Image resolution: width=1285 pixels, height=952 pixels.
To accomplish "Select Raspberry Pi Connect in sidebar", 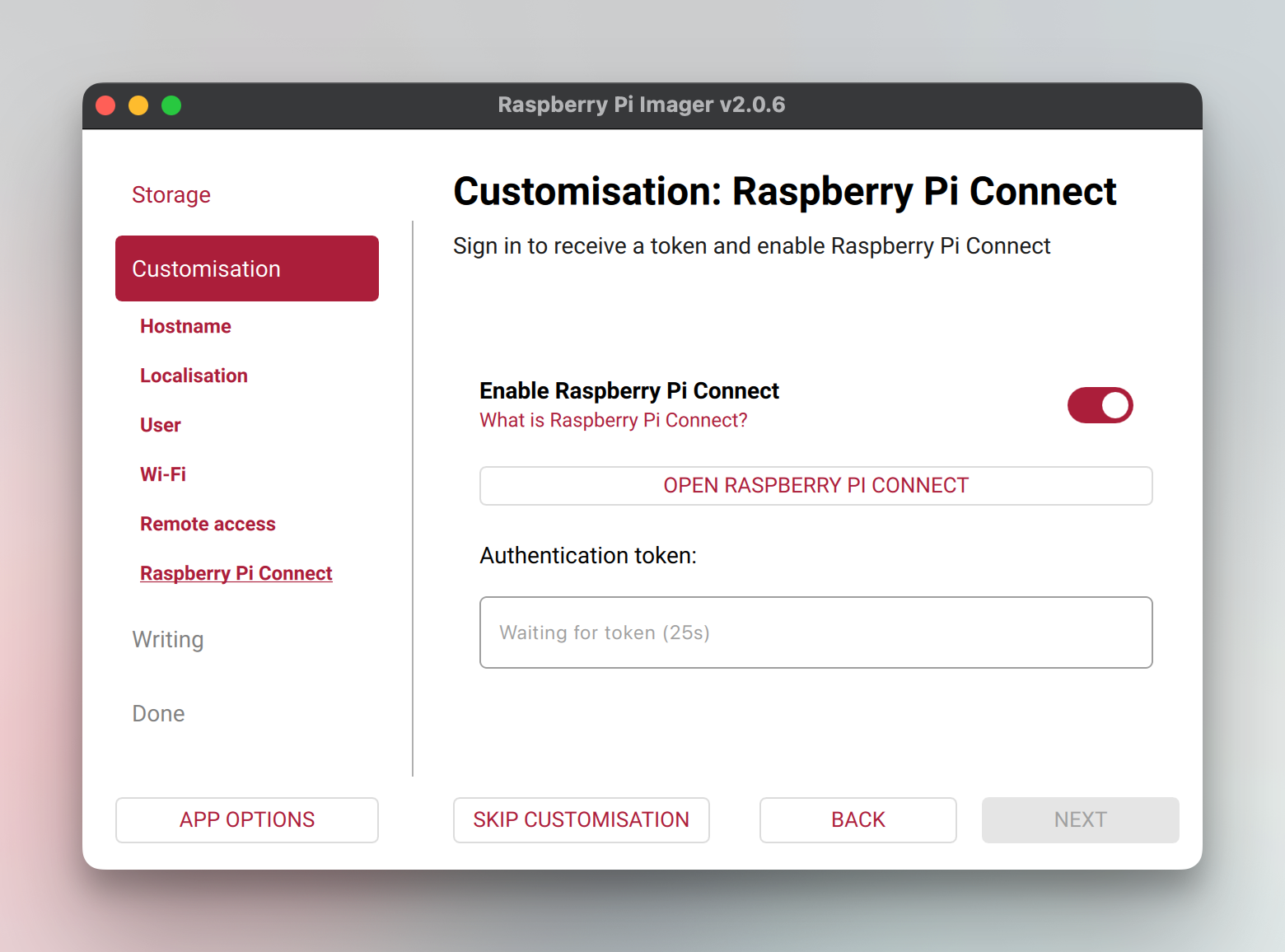I will click(x=236, y=573).
